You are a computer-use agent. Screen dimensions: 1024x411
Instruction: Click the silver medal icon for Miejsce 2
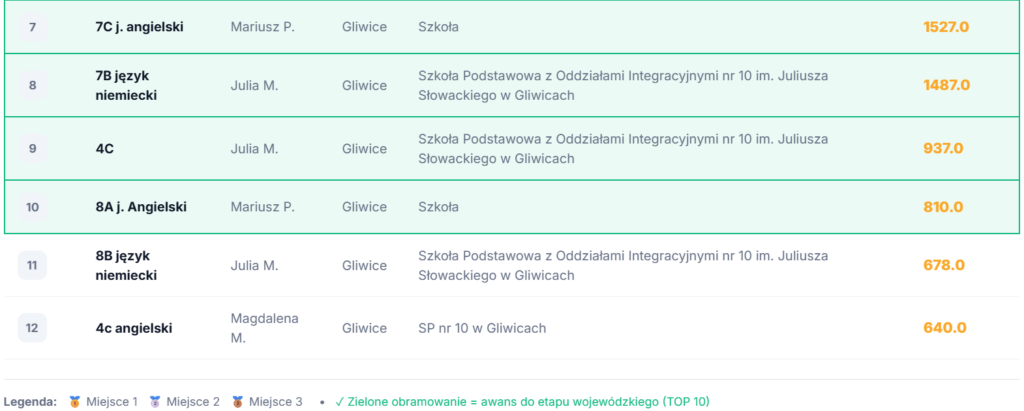157,402
